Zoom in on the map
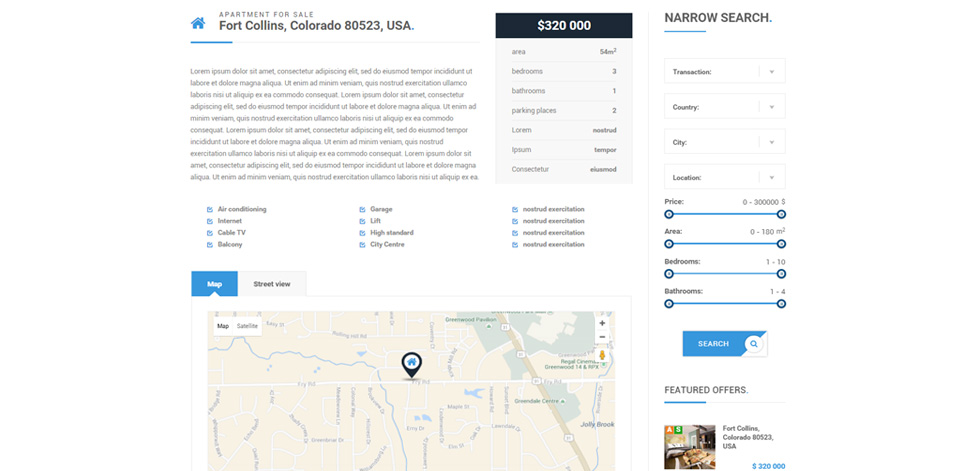Image resolution: width=980 pixels, height=471 pixels. [602, 323]
